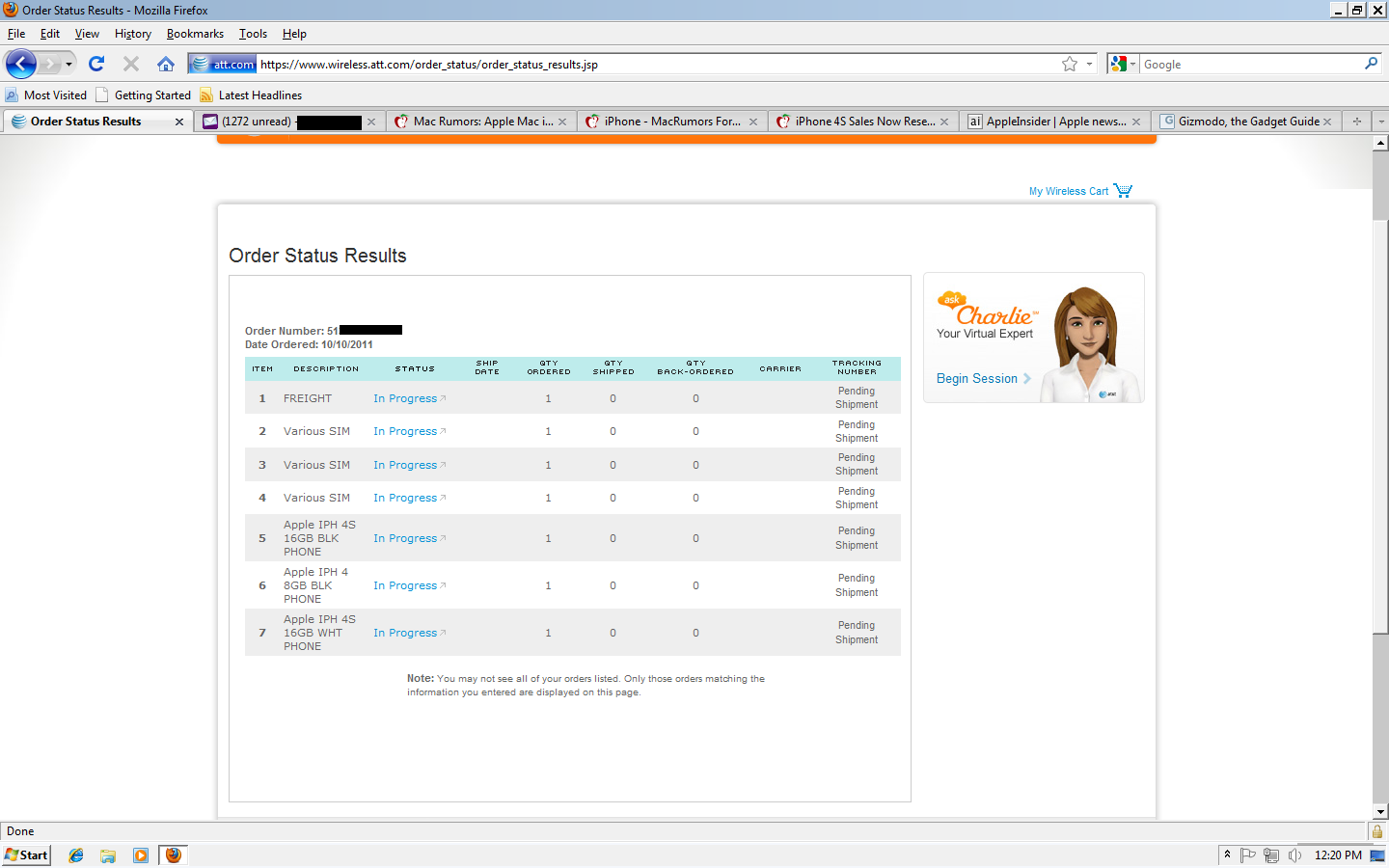1389x868 pixels.
Task: Open the folder icon in quick launch
Action: pyautogui.click(x=108, y=855)
